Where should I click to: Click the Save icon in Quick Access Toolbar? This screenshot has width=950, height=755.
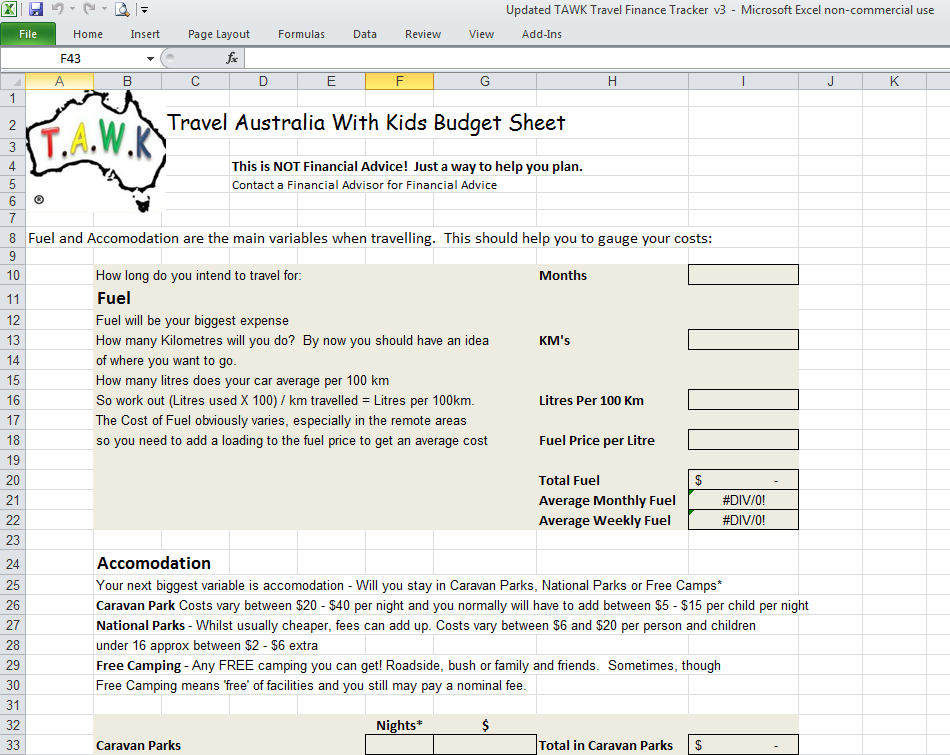point(36,10)
